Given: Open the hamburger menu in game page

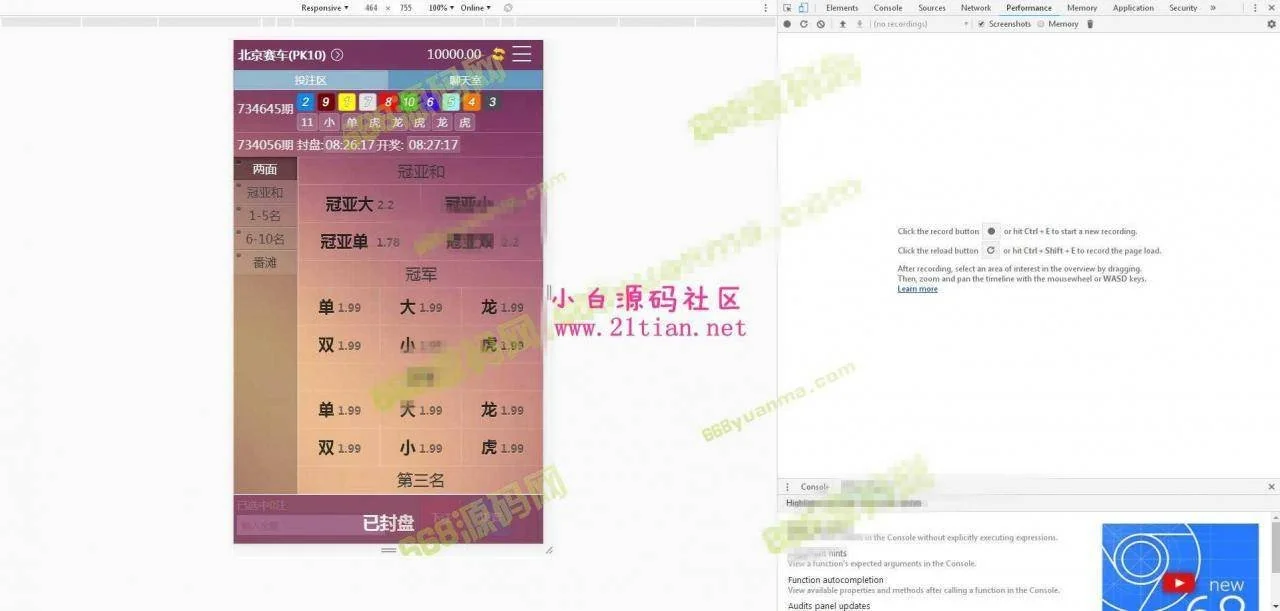Looking at the screenshot, I should point(522,54).
